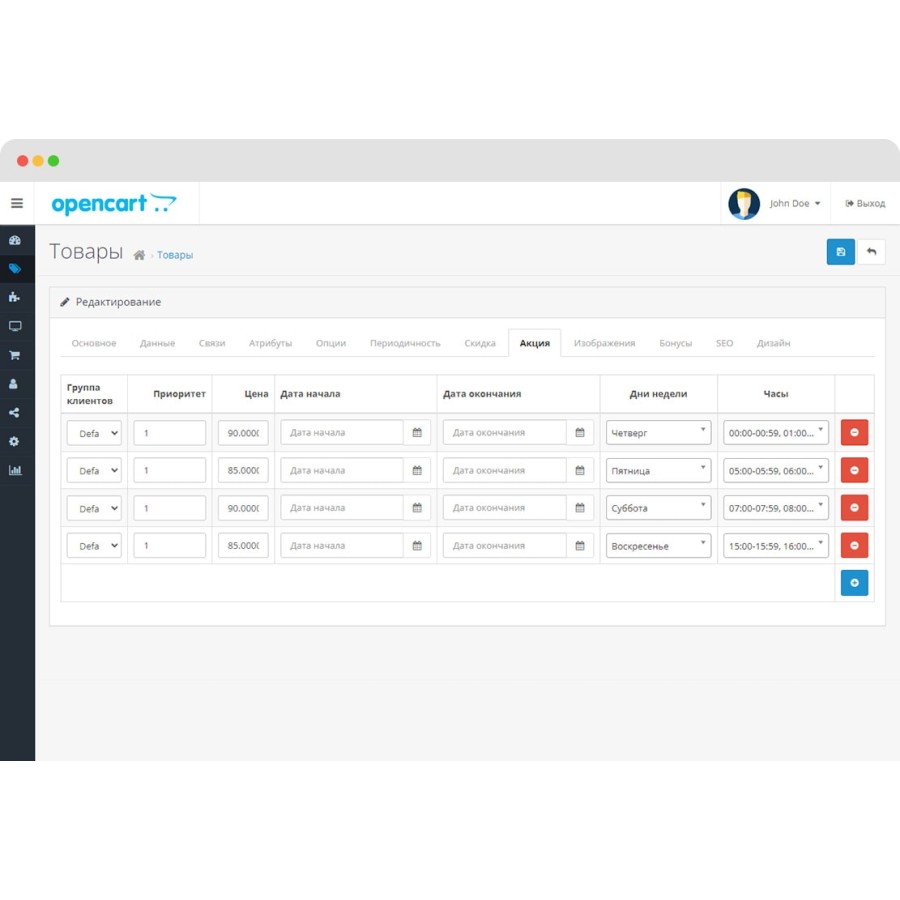
Task: Switch to the Основное tab
Action: pos(94,343)
